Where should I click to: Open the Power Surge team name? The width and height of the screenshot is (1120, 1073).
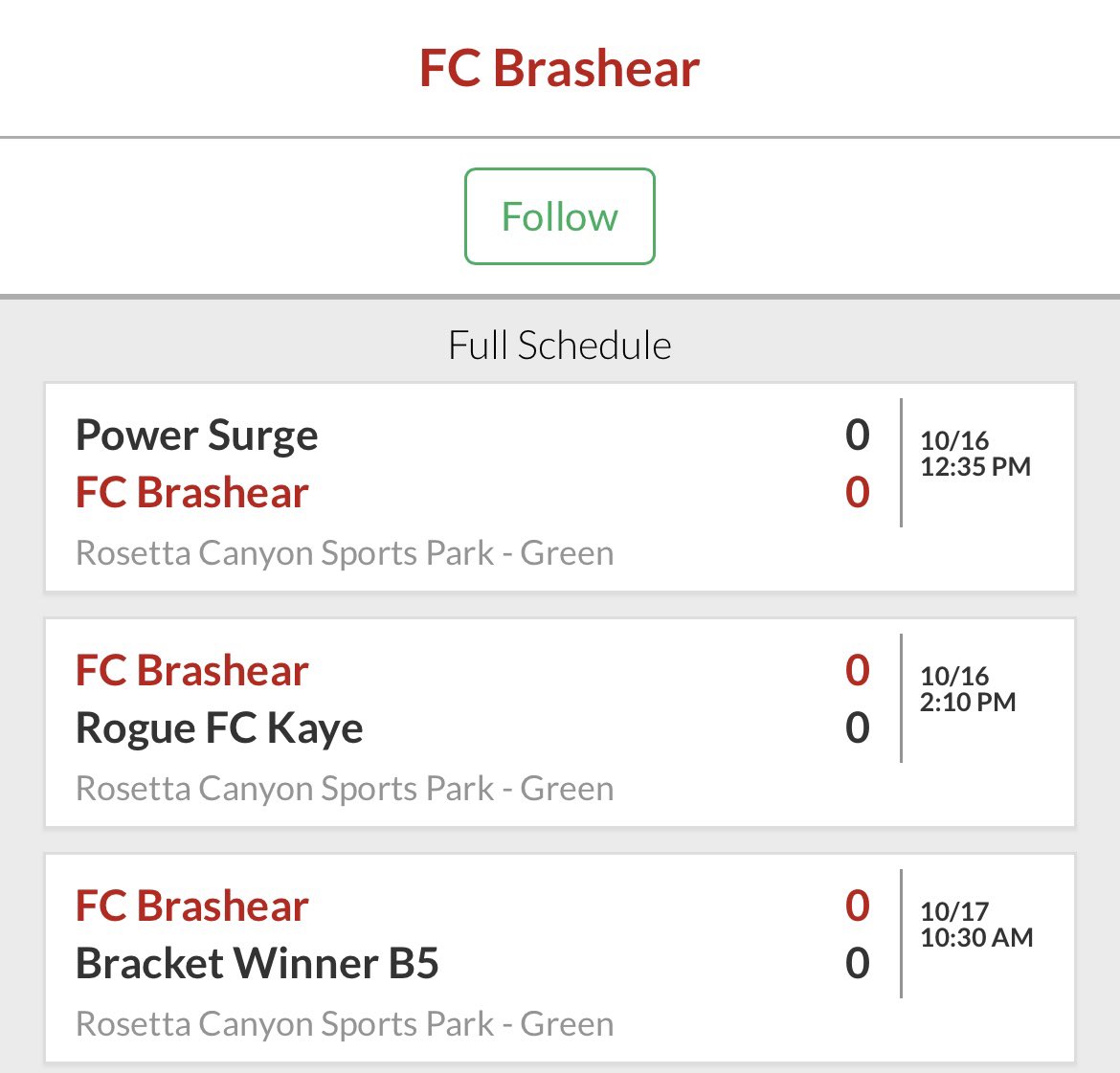pos(196,436)
